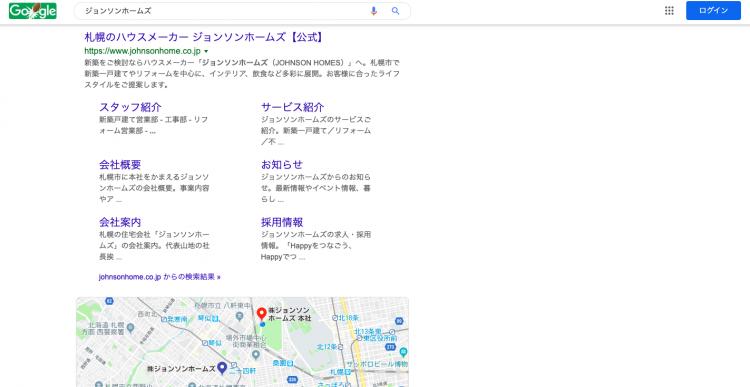
Task: Click the 北12条 station marker on map
Action: coord(341,347)
